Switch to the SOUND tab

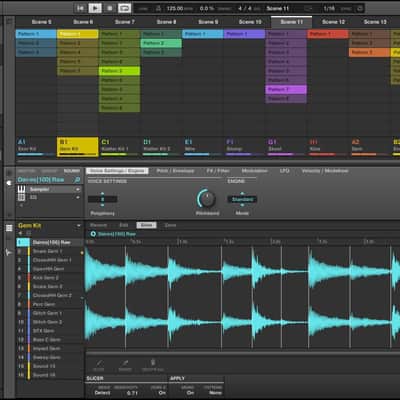click(x=72, y=171)
